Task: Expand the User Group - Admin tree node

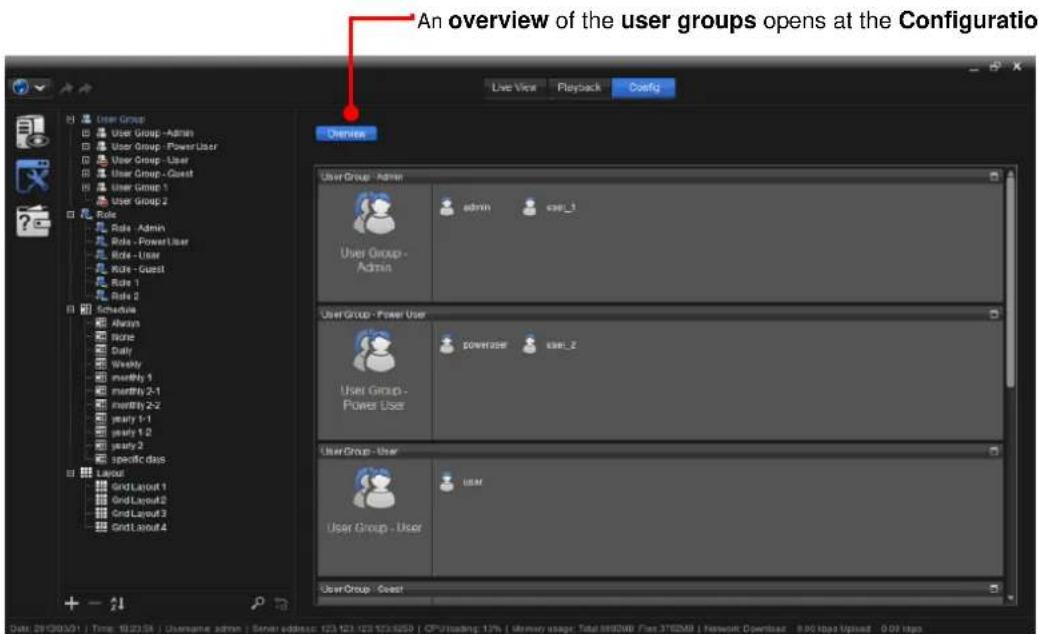Action: 85,133
